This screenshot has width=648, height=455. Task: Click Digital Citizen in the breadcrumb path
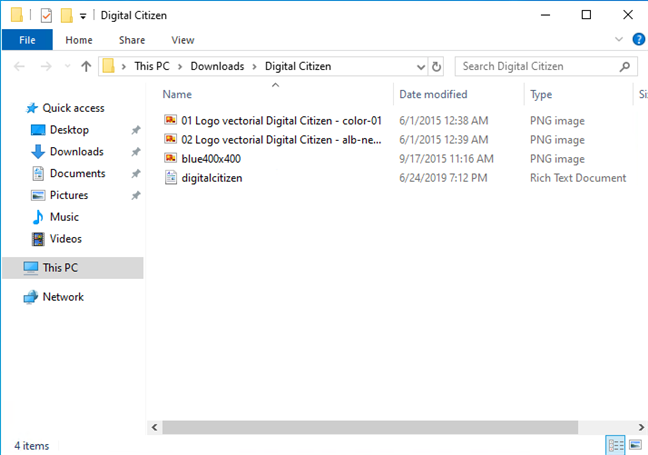[298, 66]
